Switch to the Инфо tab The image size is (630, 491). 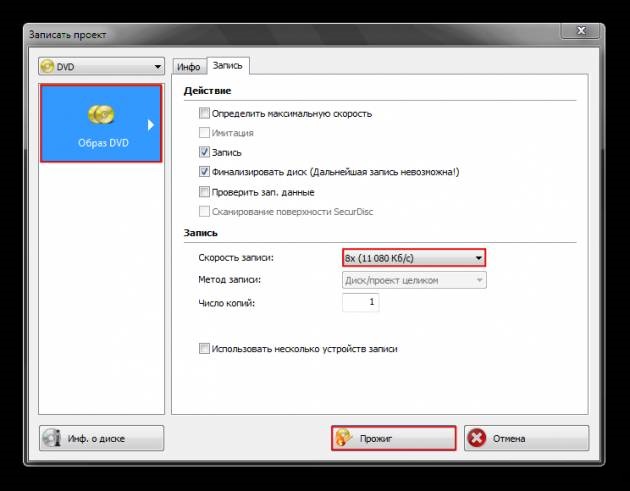[x=188, y=67]
